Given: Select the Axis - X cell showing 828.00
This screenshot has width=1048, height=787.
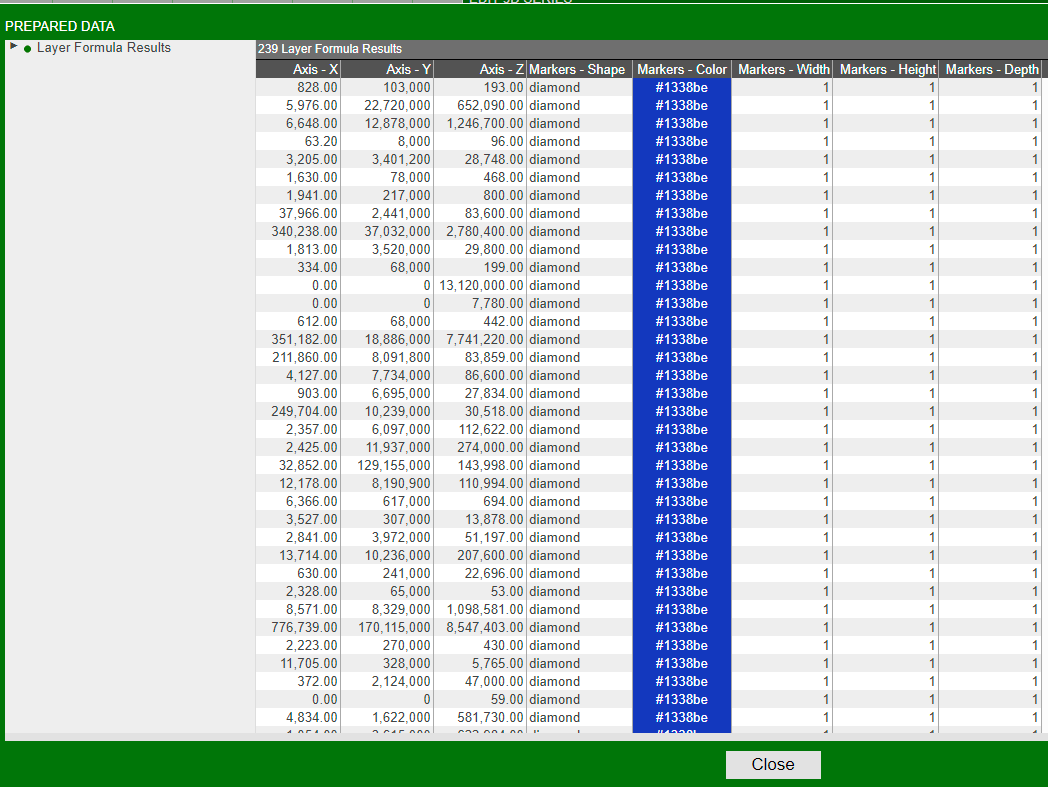Looking at the screenshot, I should (298, 88).
